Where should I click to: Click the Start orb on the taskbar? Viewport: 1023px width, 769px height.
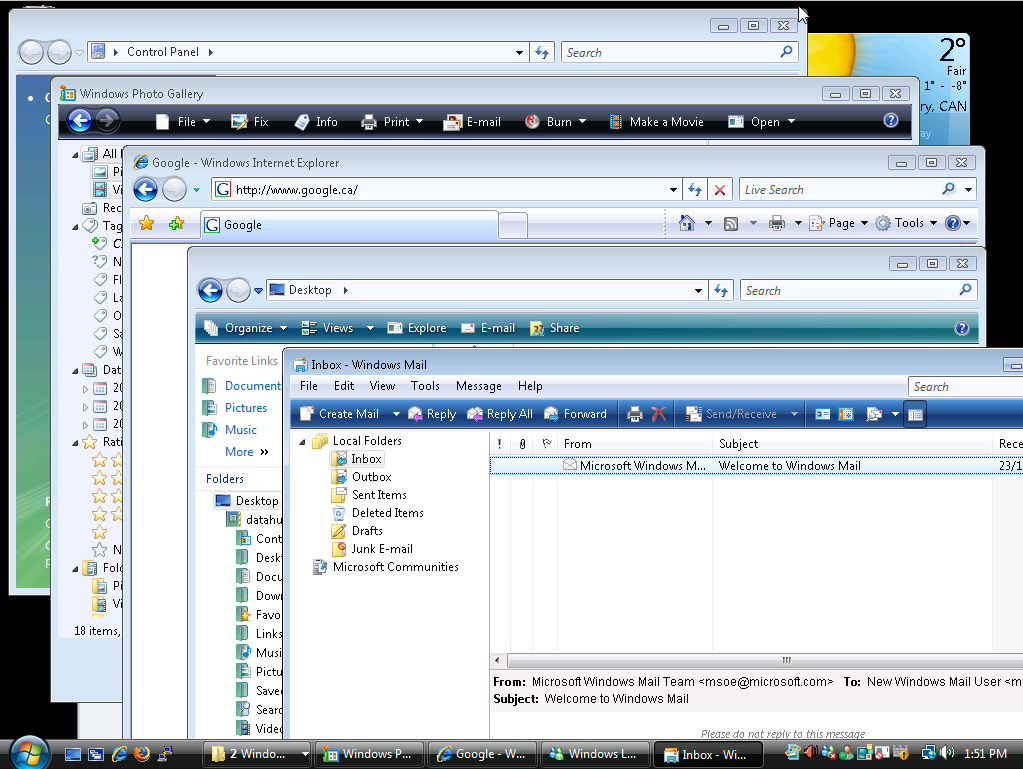28,752
